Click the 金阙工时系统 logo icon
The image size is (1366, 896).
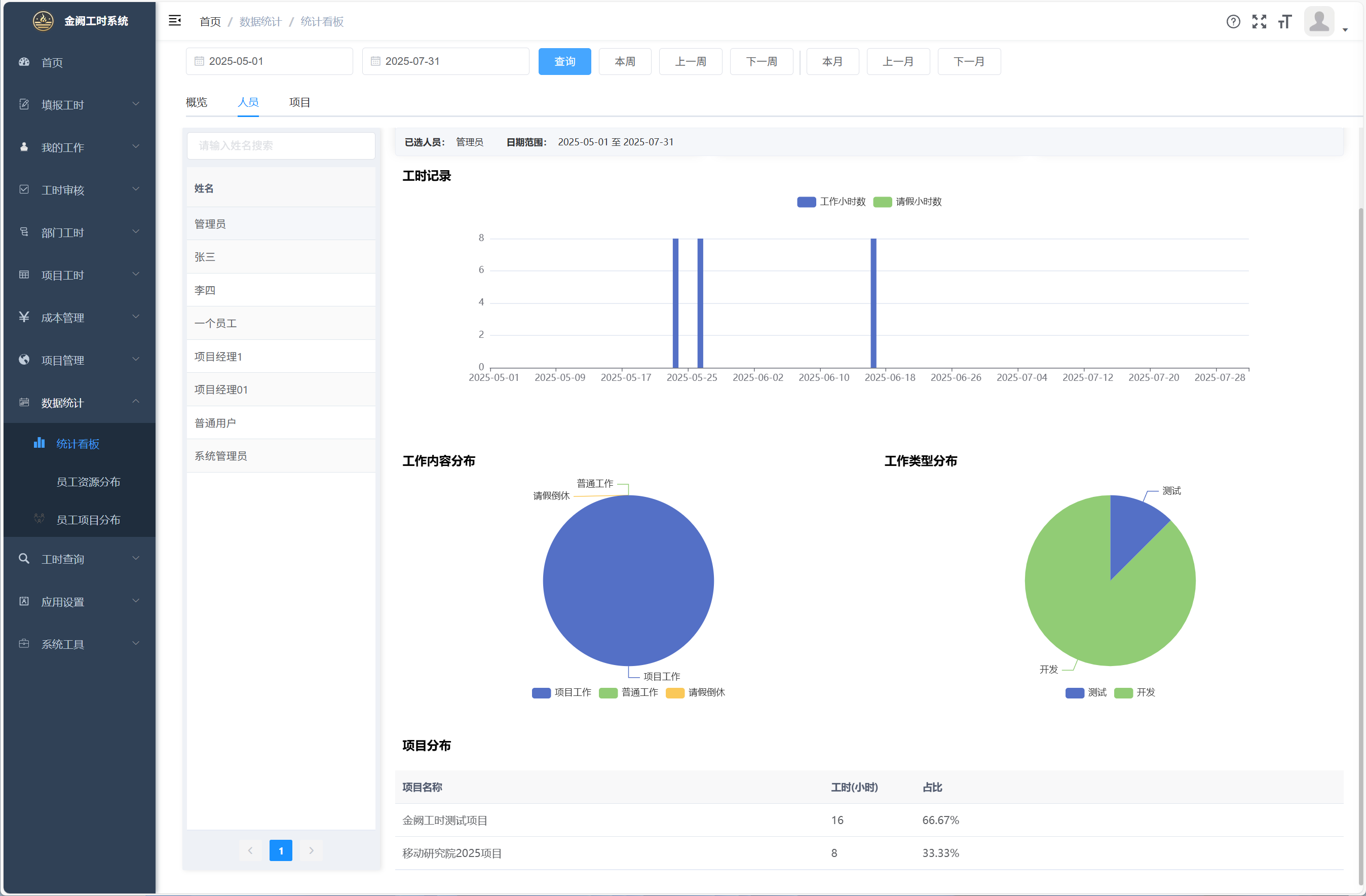click(x=43, y=21)
